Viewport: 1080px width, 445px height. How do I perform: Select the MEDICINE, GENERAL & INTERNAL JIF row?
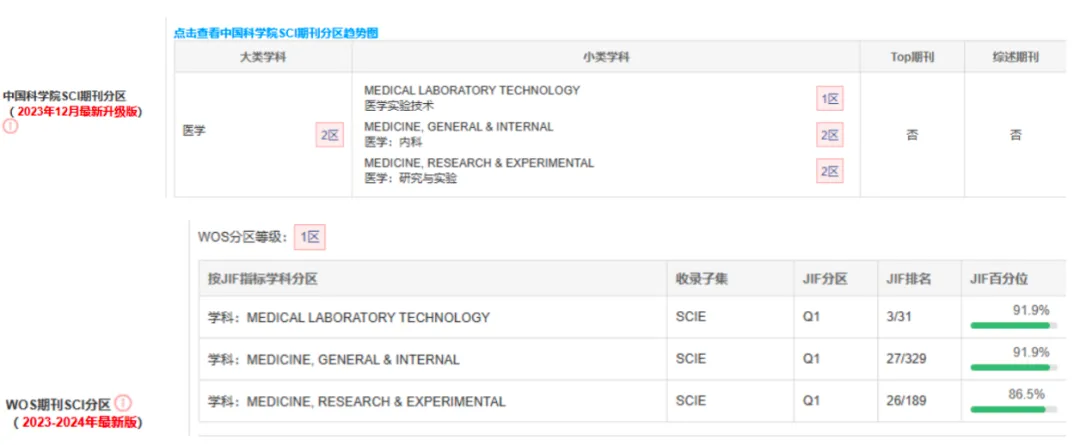tap(632, 359)
